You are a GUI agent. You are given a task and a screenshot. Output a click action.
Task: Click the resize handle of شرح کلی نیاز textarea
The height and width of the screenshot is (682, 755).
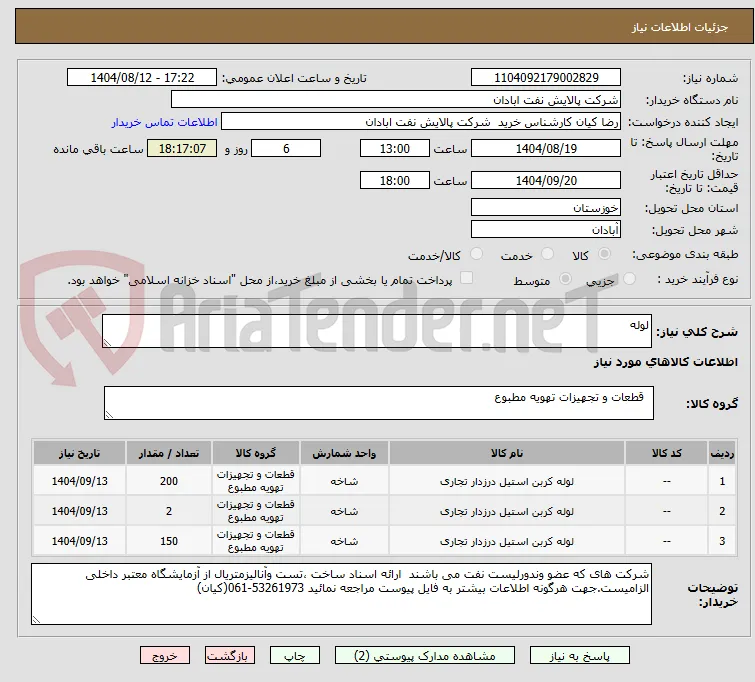(x=107, y=342)
